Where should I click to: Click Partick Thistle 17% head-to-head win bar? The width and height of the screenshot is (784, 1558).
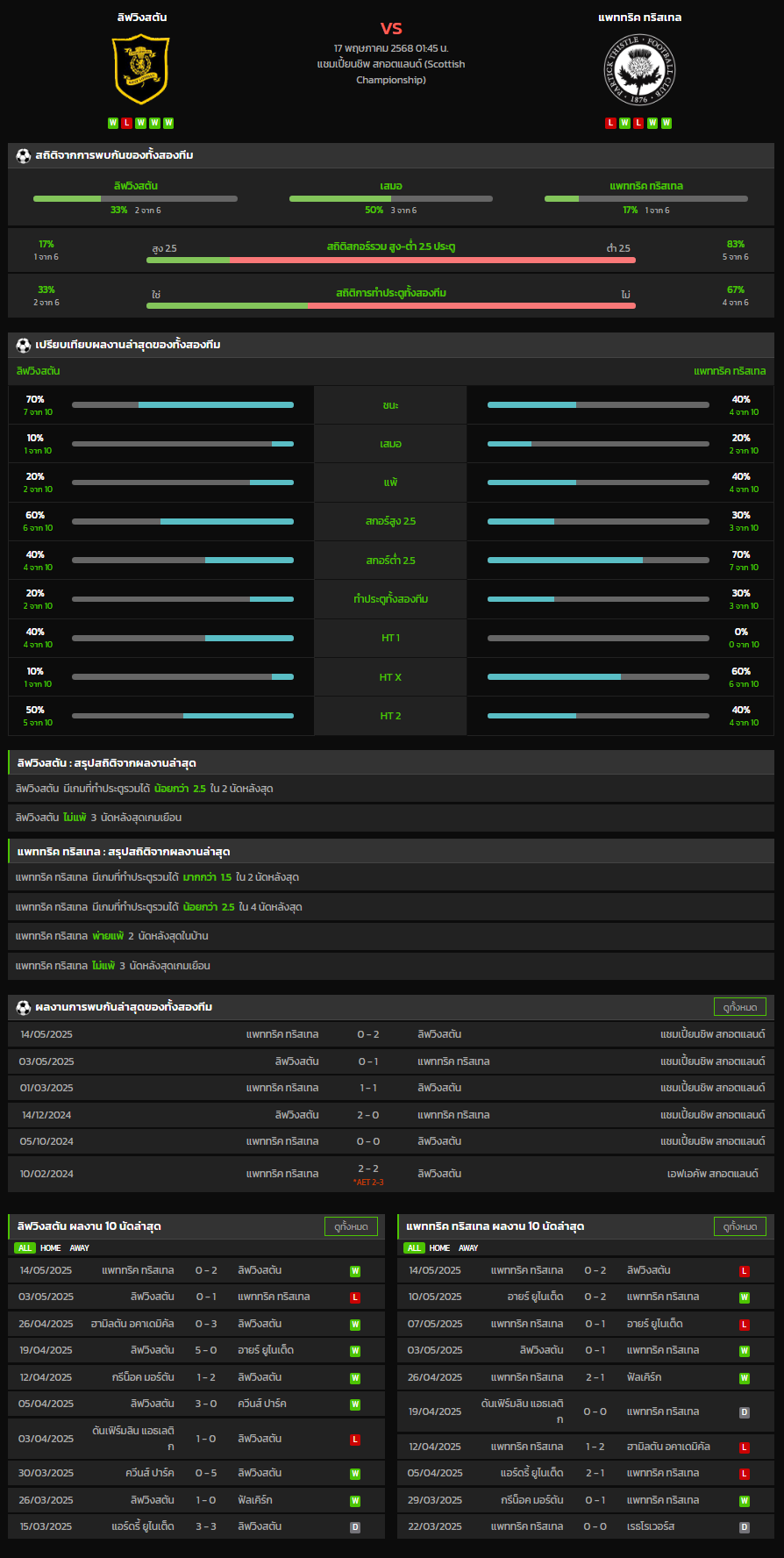pyautogui.click(x=646, y=199)
